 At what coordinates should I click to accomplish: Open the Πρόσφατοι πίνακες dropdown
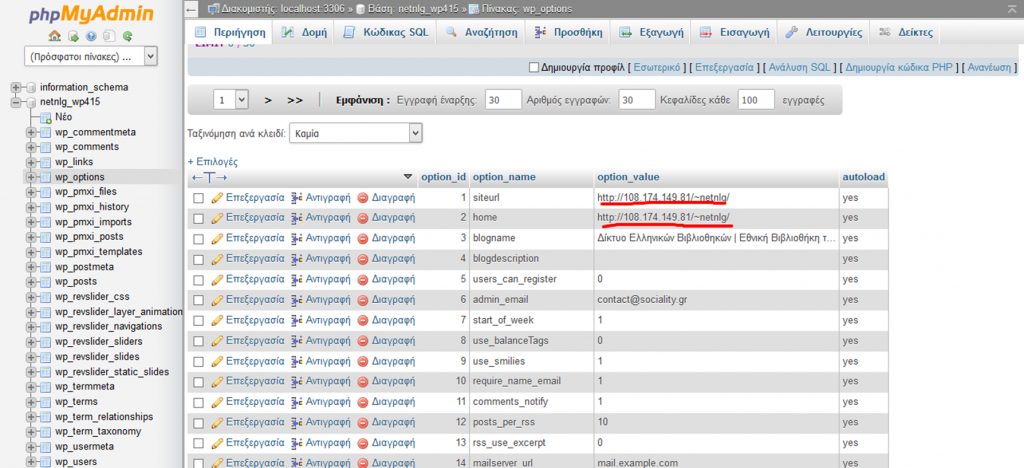pyautogui.click(x=93, y=57)
